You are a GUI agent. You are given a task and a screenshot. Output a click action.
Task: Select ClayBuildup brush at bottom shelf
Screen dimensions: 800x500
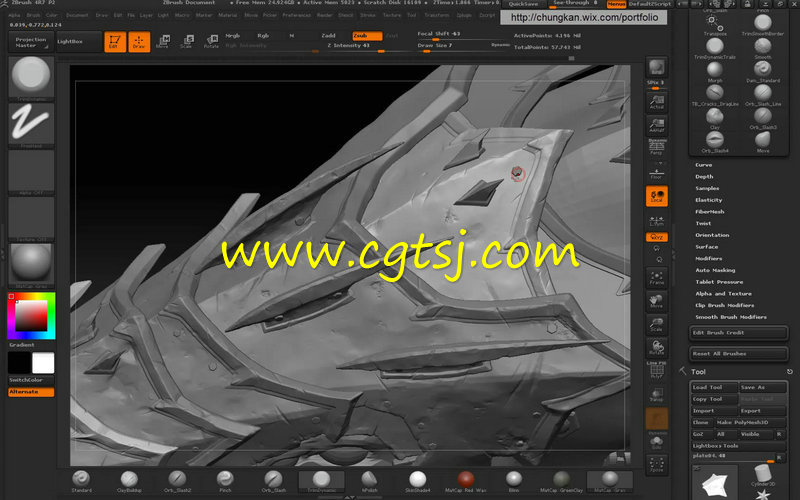(129, 482)
